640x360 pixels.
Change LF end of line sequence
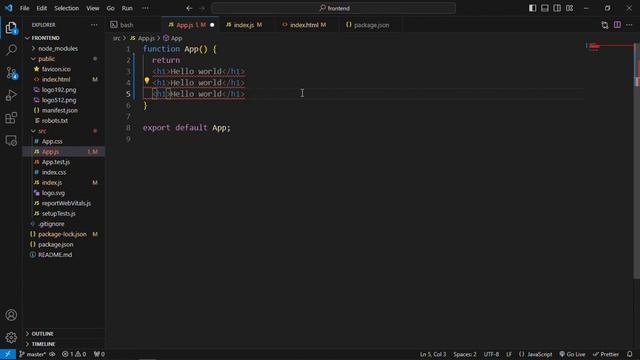pos(509,354)
